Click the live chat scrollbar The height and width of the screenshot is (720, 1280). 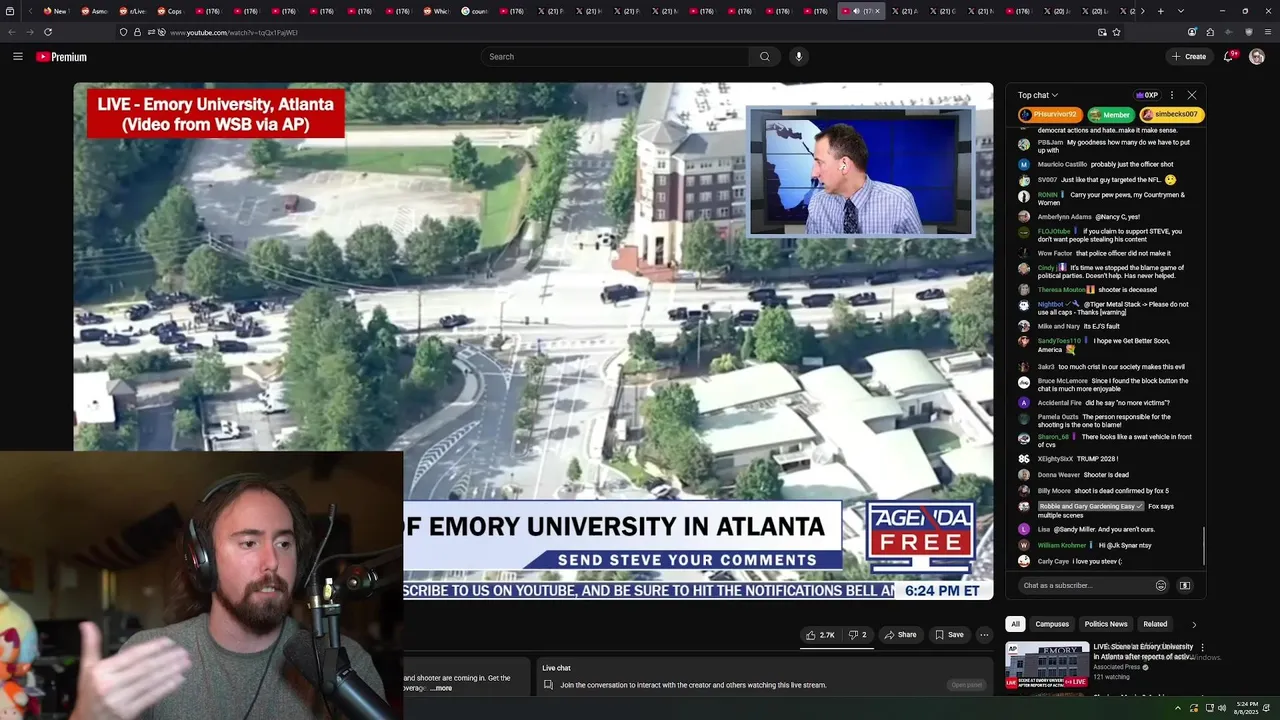click(1204, 546)
